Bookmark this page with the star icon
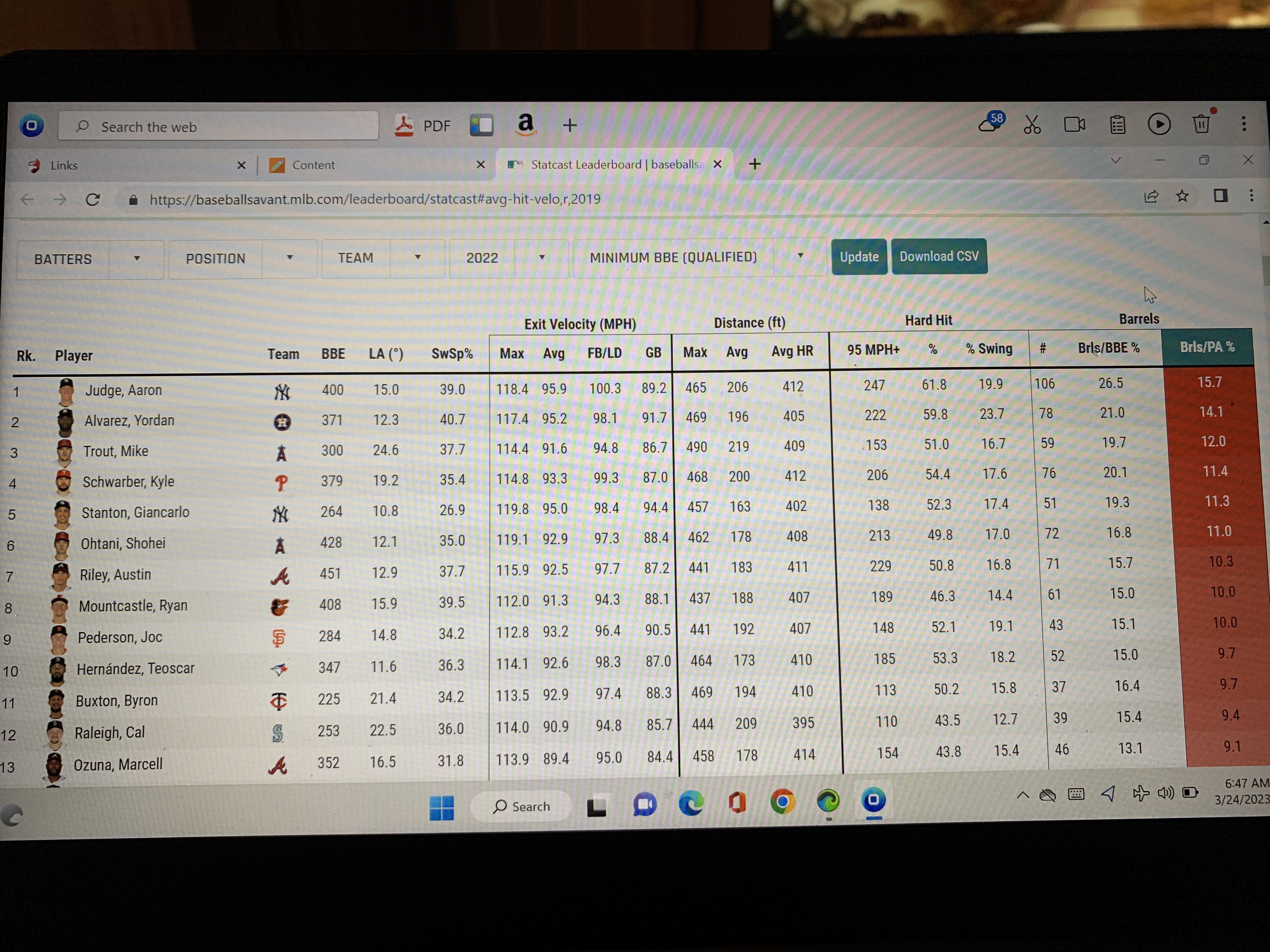This screenshot has width=1270, height=952. click(x=1182, y=197)
